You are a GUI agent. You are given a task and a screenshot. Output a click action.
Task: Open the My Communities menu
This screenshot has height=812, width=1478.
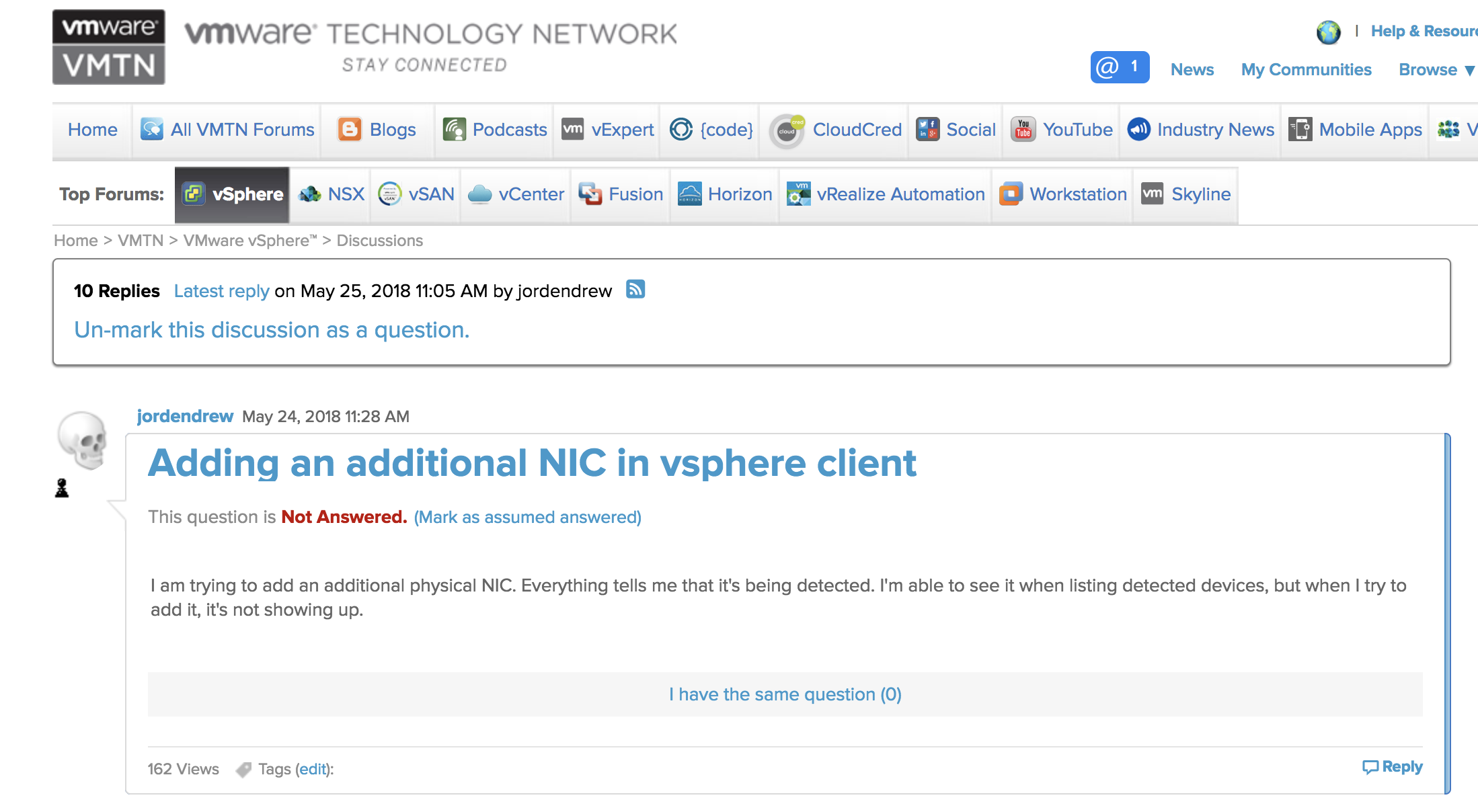[1306, 70]
